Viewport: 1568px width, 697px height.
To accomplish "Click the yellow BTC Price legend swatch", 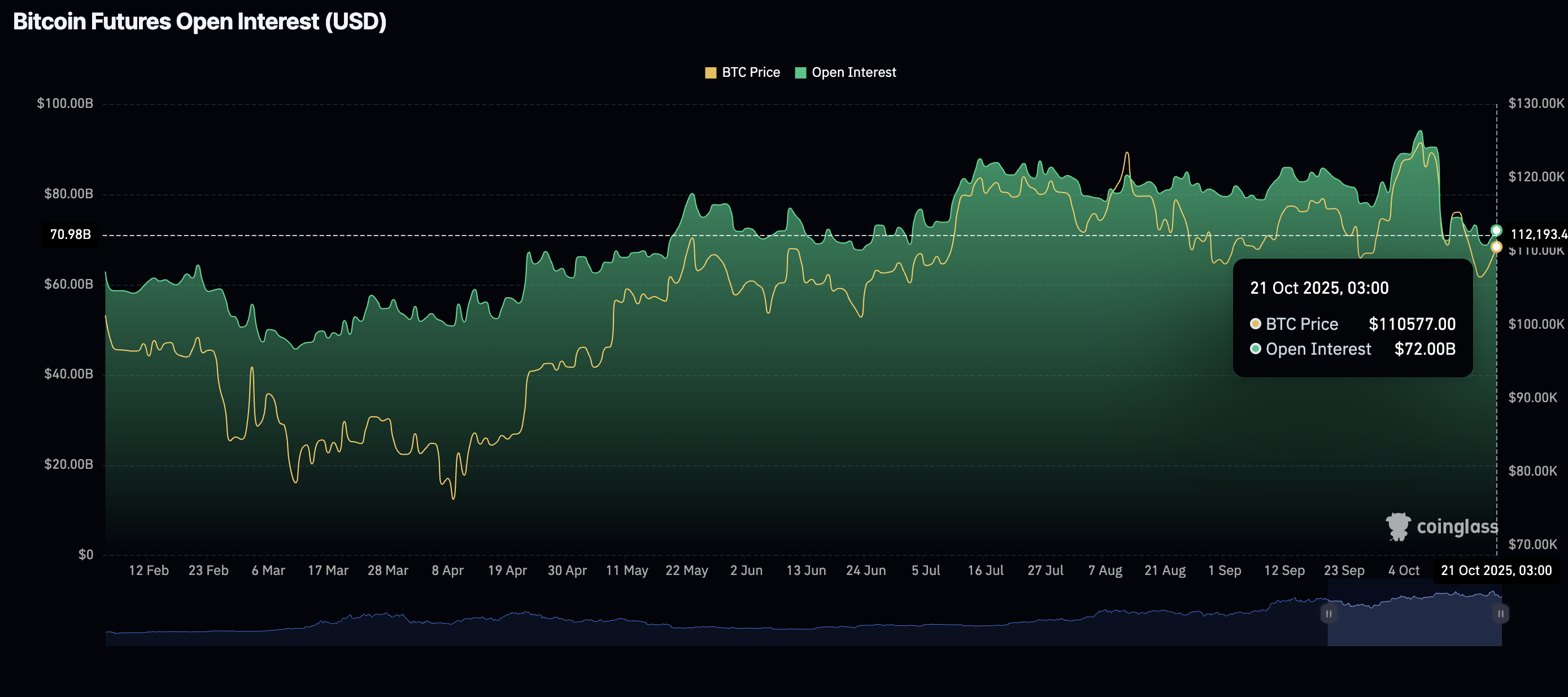I will [711, 73].
